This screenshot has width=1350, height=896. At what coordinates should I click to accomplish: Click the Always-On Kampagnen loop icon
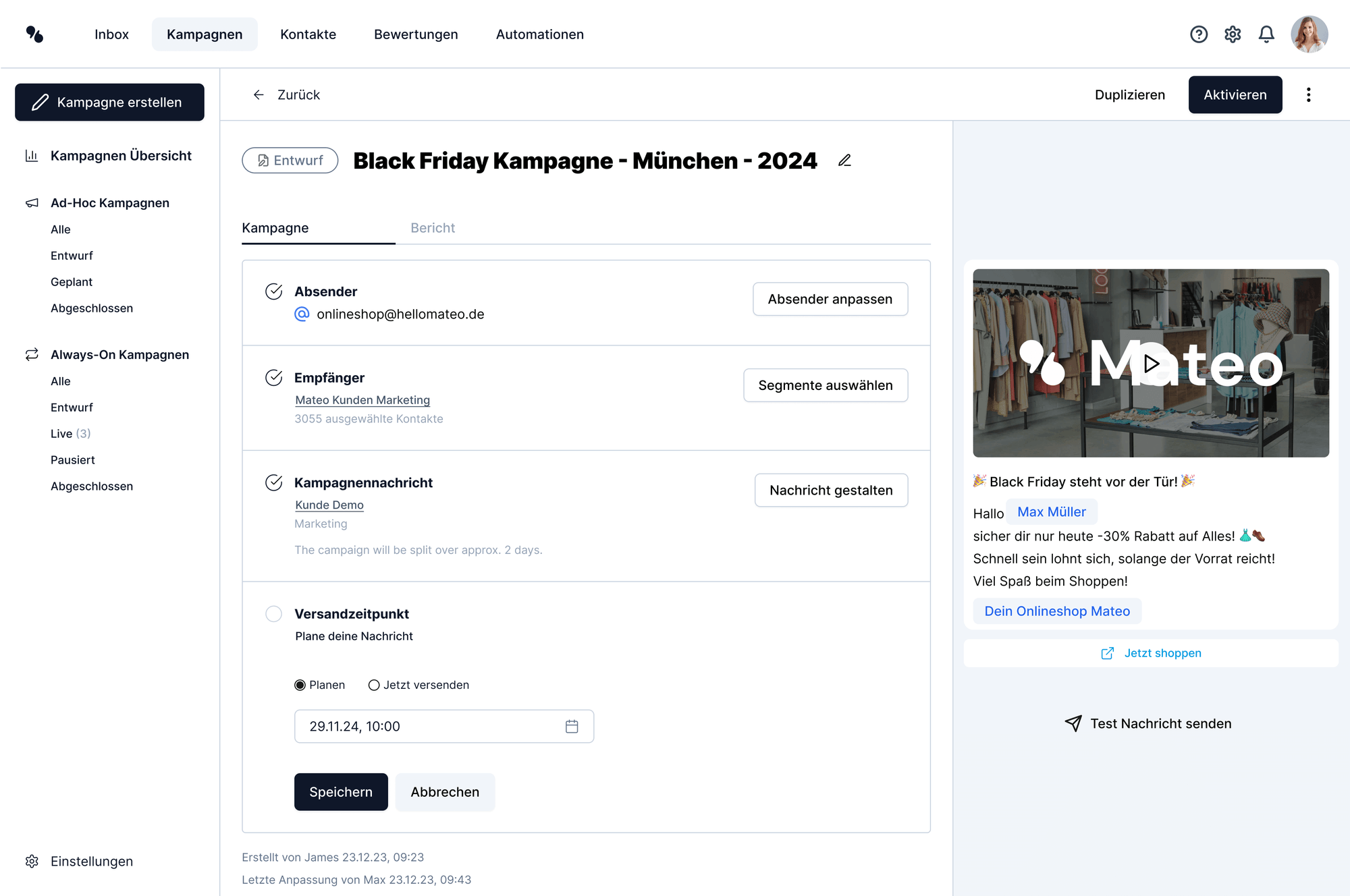(32, 355)
